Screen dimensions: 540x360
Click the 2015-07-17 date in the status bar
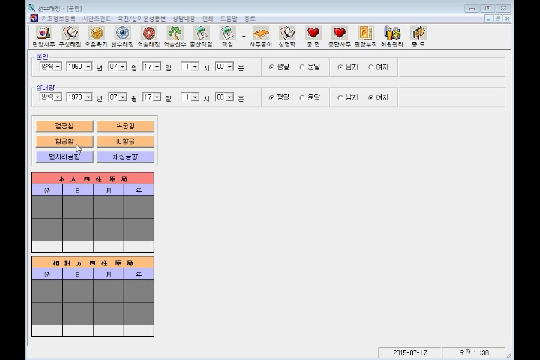410,353
